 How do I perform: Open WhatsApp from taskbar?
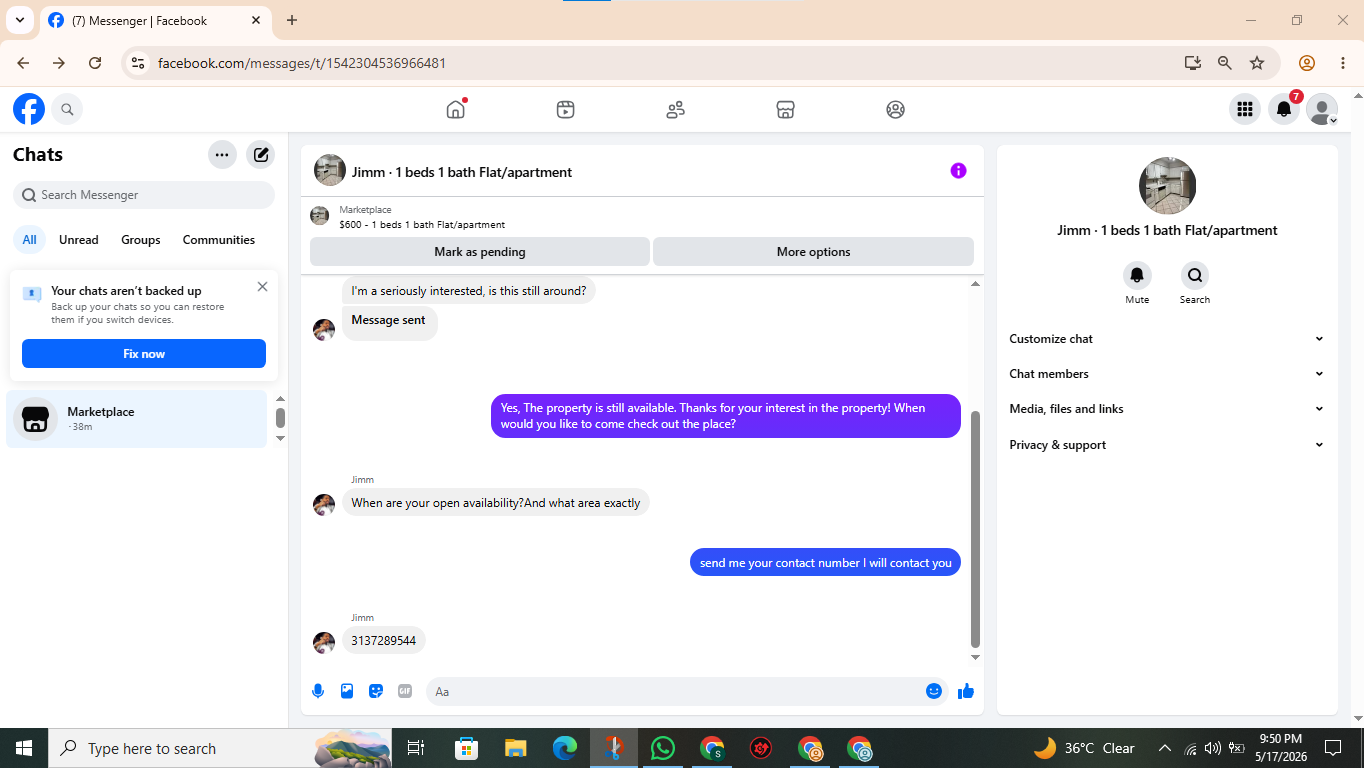[x=663, y=748]
